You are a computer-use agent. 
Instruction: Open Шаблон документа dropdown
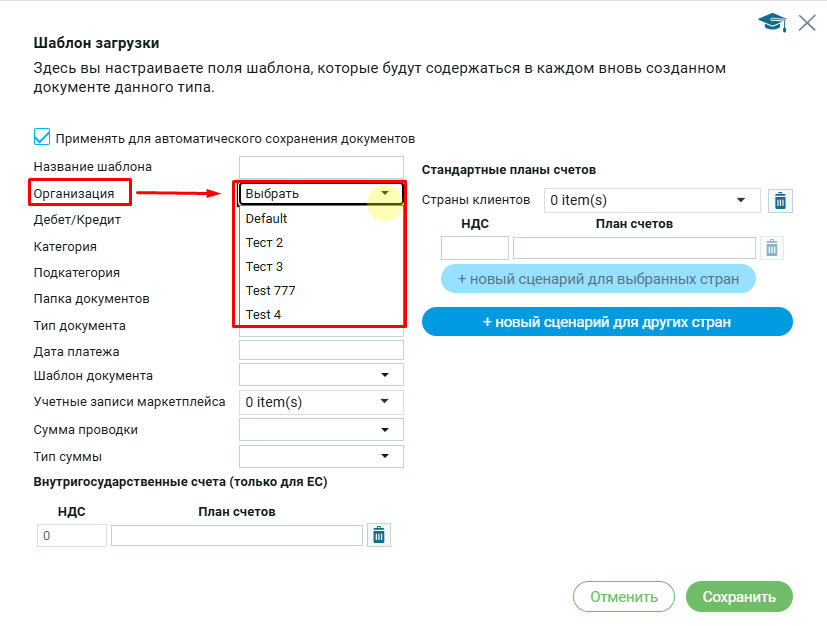click(x=384, y=375)
